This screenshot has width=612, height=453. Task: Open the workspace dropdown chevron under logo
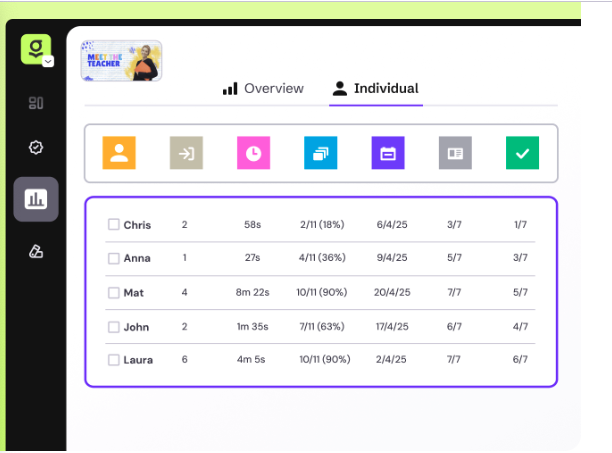[48, 62]
